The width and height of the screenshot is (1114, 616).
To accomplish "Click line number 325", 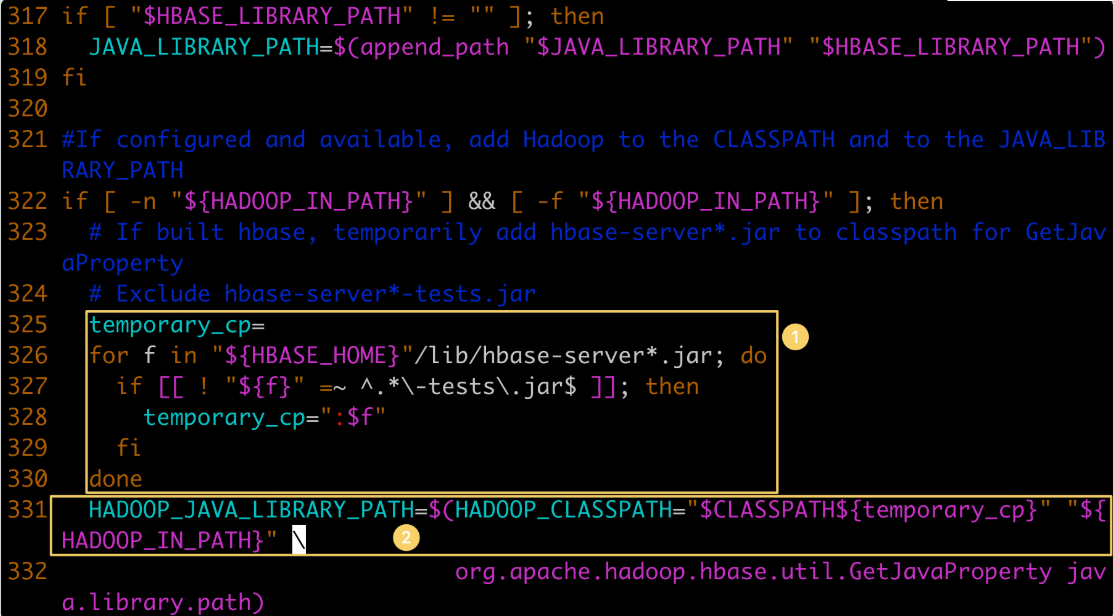I will pos(28,325).
